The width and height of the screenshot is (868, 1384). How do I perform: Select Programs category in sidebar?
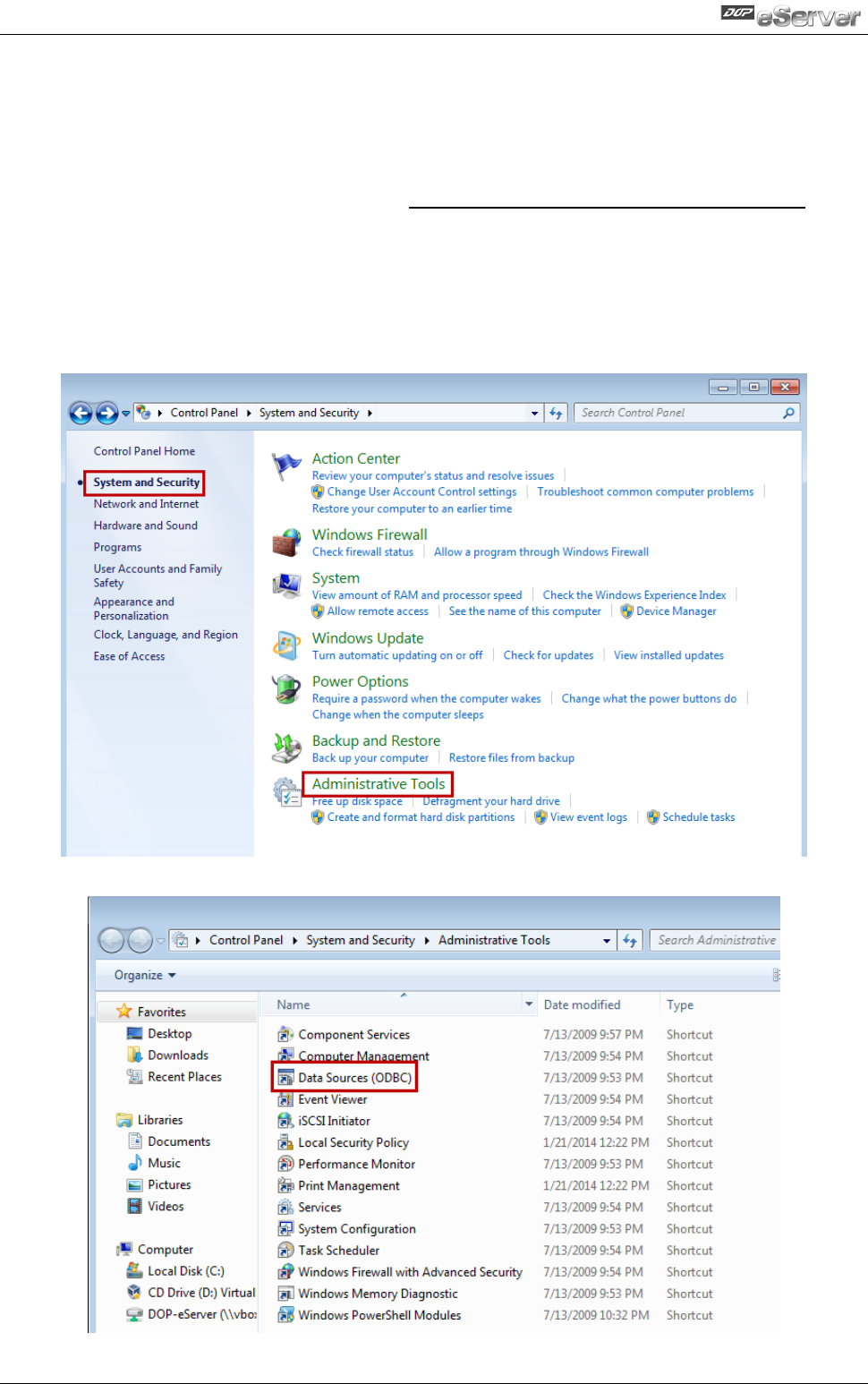117,547
